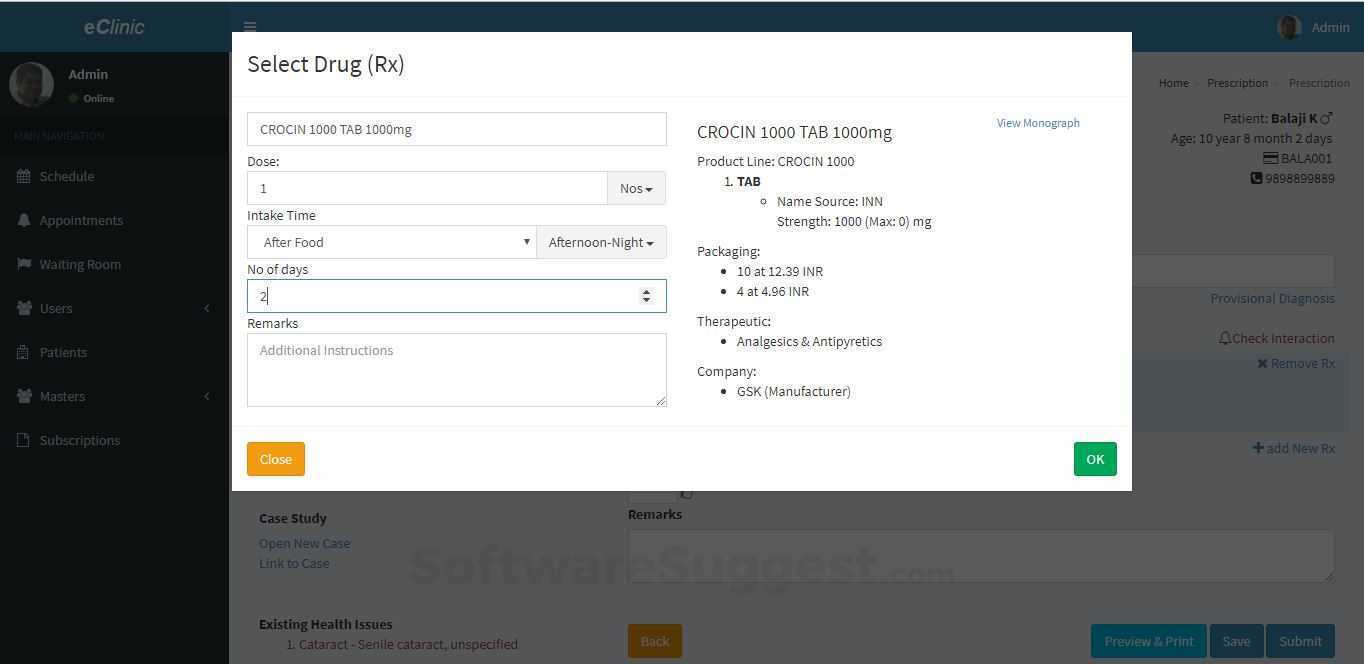
Task: Open the Nos dose unit dropdown
Action: tap(636, 188)
